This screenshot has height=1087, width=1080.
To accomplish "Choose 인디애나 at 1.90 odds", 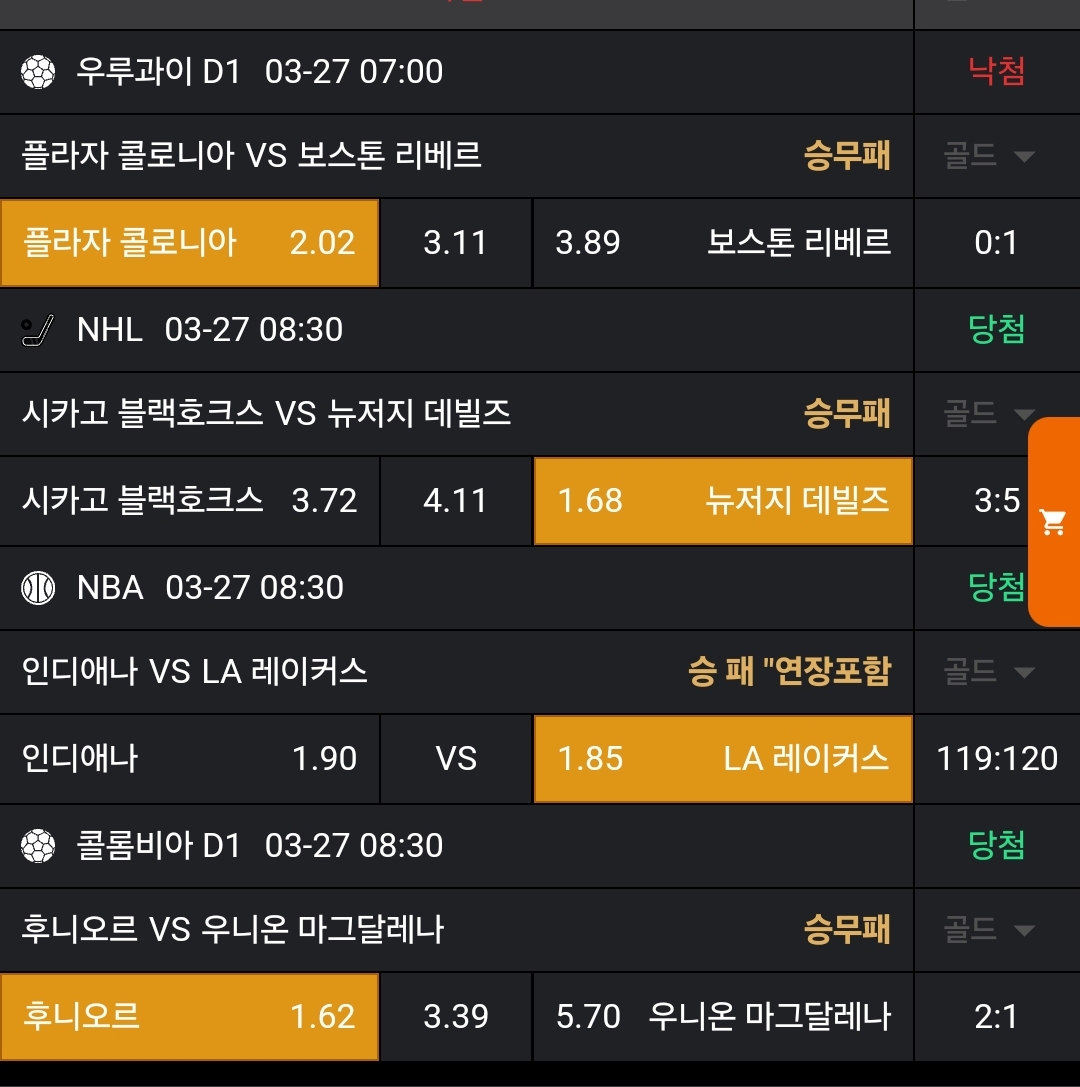I will click(189, 759).
